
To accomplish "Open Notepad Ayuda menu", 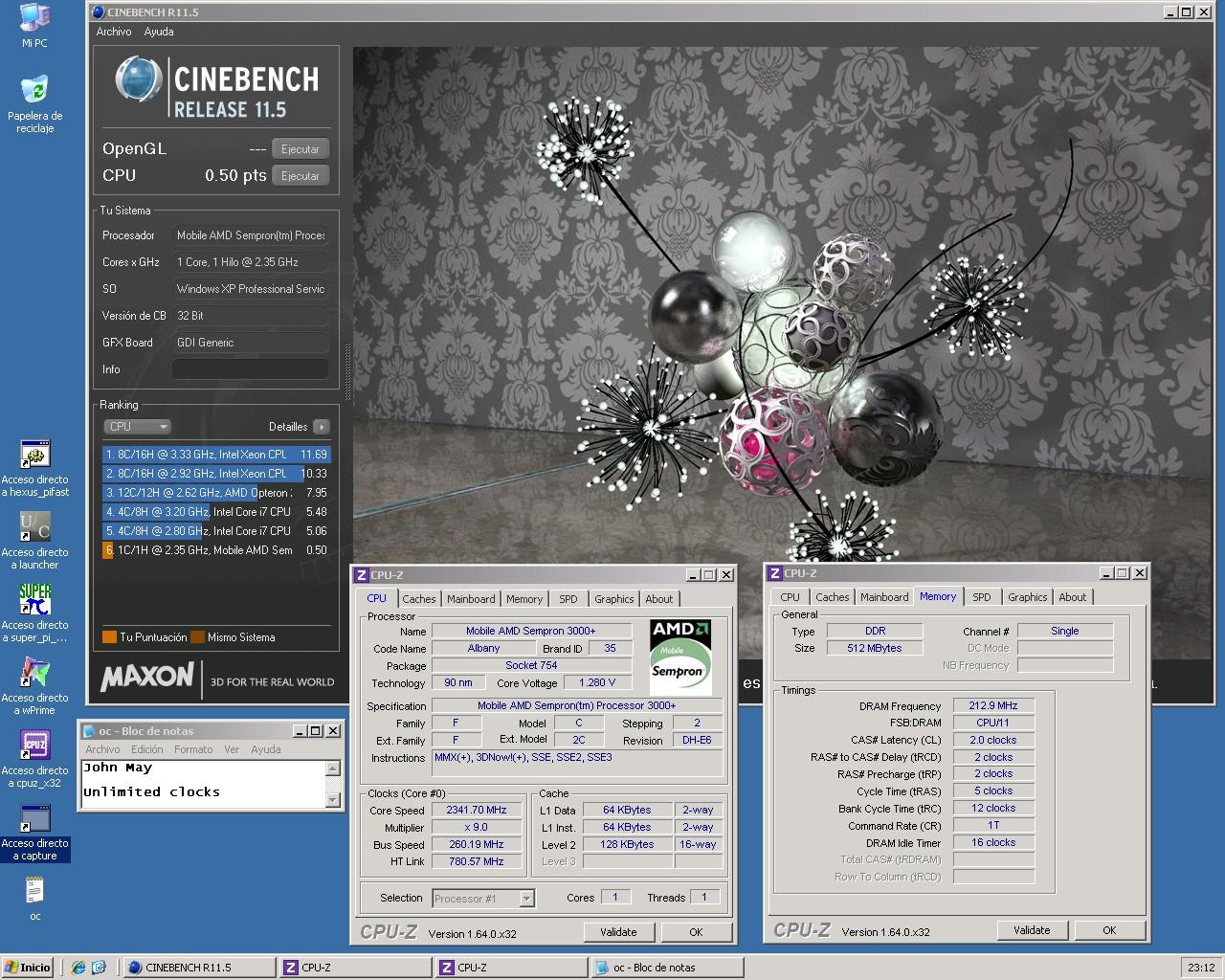I will [265, 749].
